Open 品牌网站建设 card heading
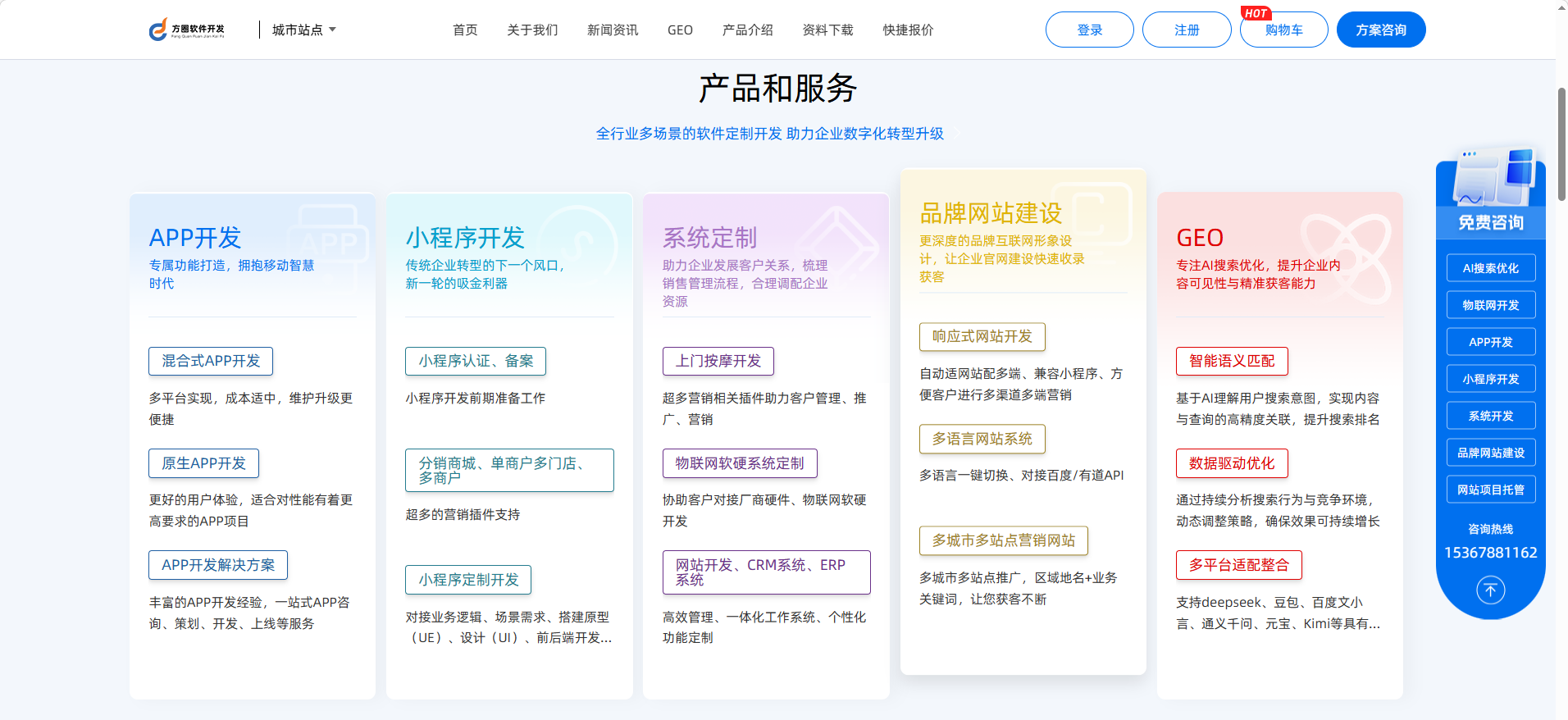The width and height of the screenshot is (1568, 720). click(991, 213)
